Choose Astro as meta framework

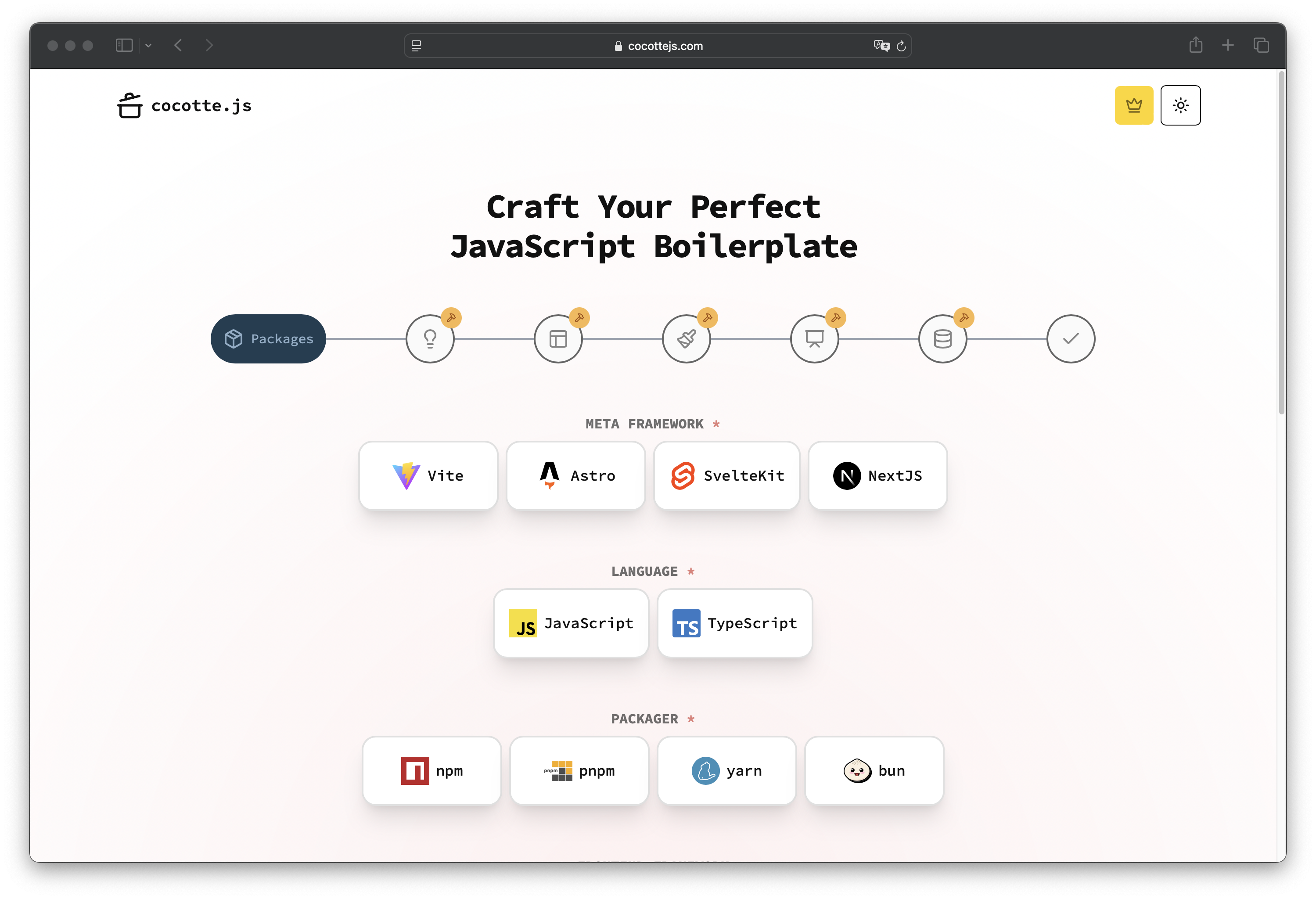[576, 475]
